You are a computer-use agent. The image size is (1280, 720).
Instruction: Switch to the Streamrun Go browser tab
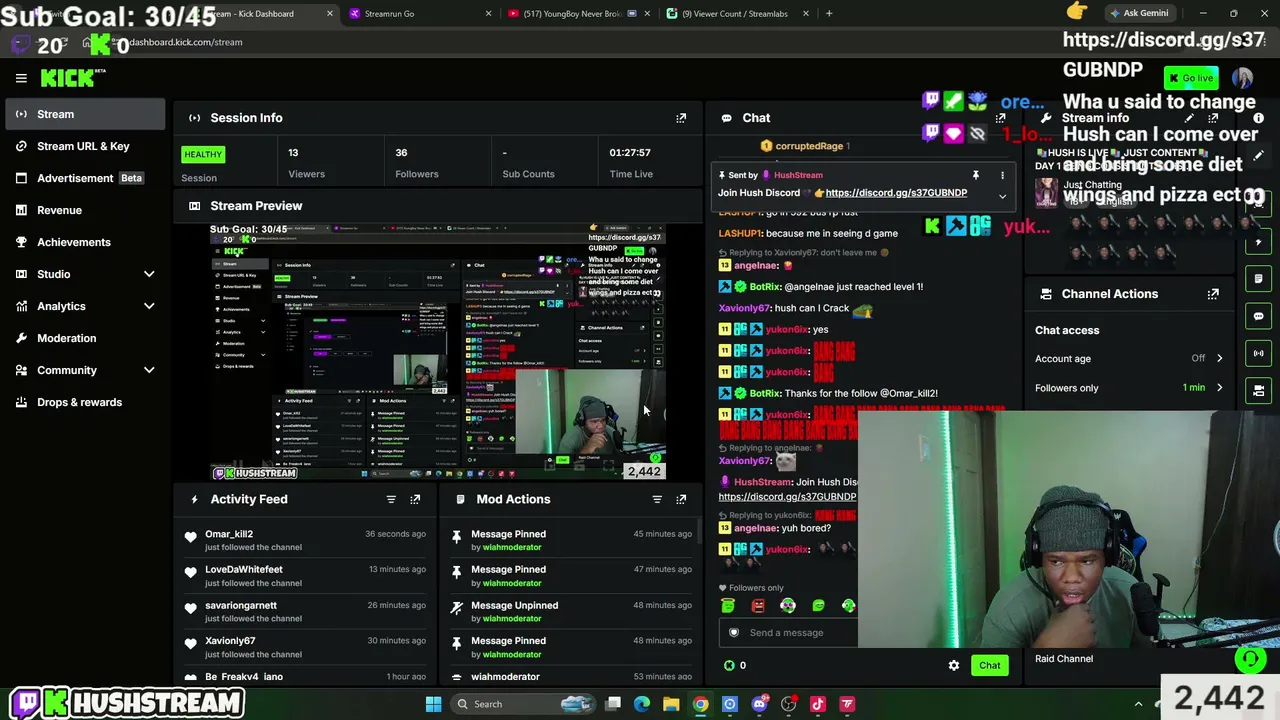[x=420, y=14]
